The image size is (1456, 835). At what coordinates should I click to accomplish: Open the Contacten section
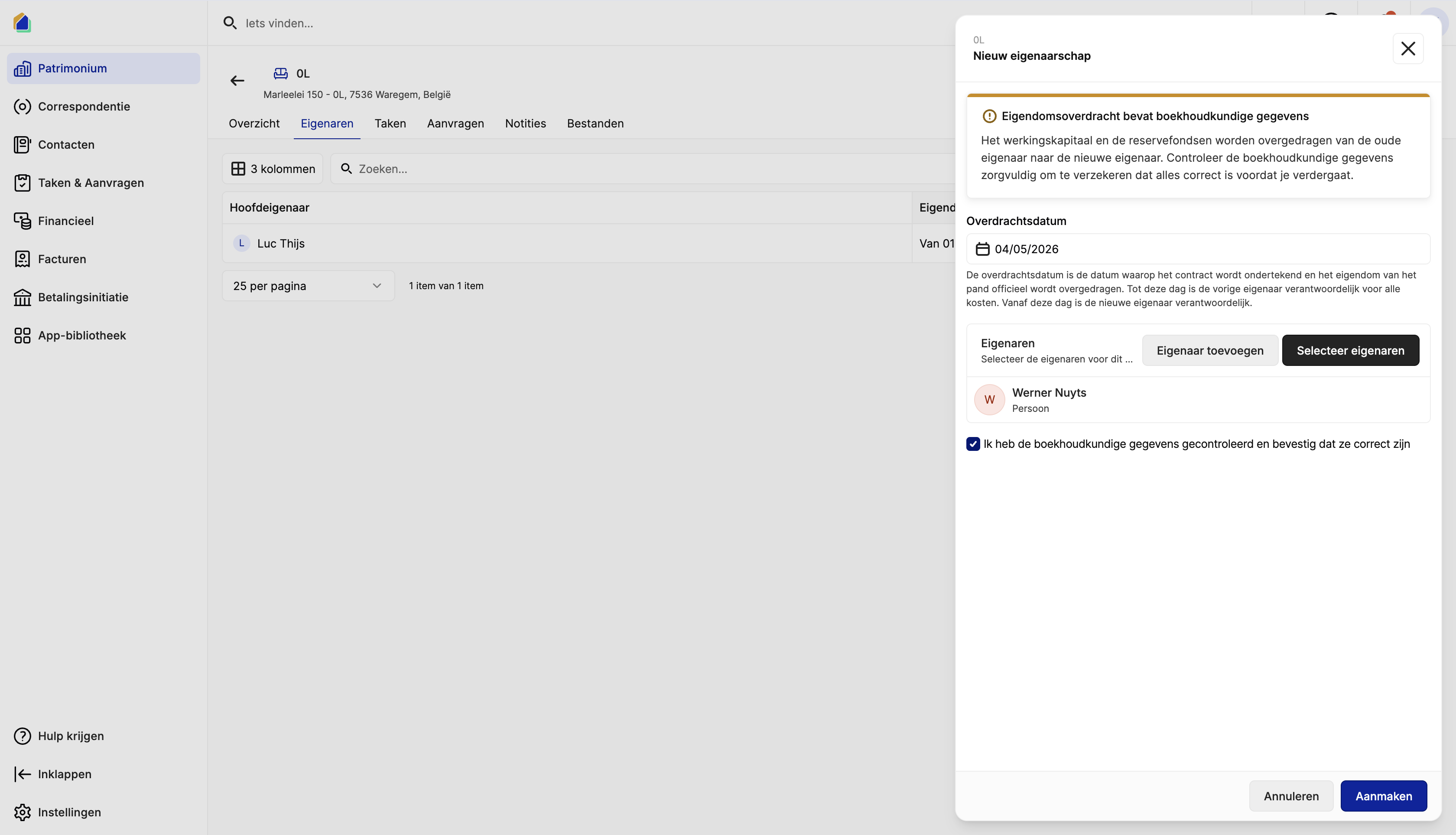click(x=103, y=144)
